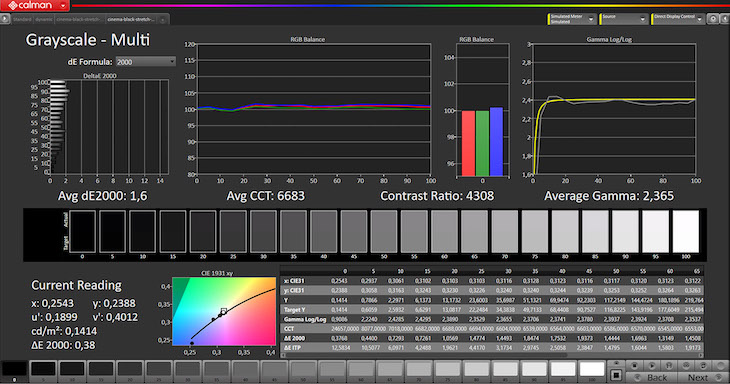Switch to the Standard tab

pyautogui.click(x=22, y=20)
